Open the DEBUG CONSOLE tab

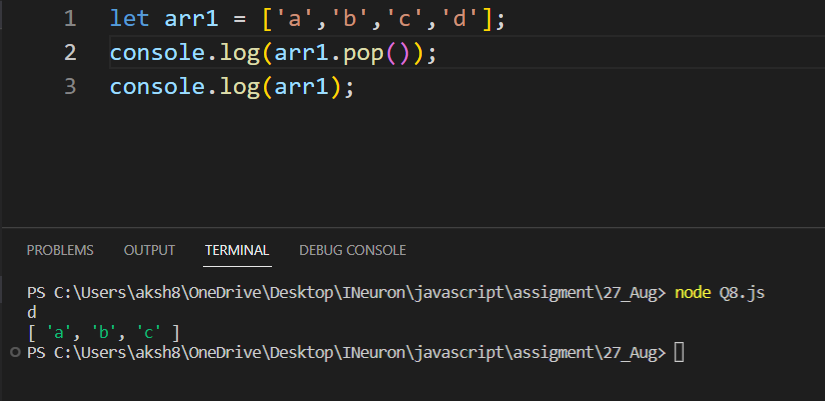tap(353, 250)
